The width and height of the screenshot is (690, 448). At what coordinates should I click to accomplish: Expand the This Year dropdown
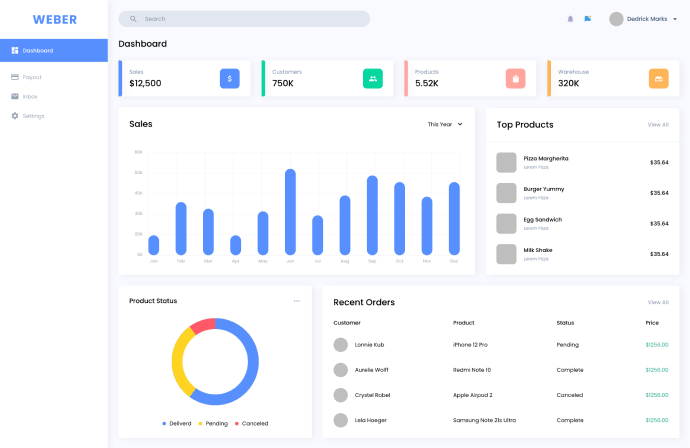445,125
